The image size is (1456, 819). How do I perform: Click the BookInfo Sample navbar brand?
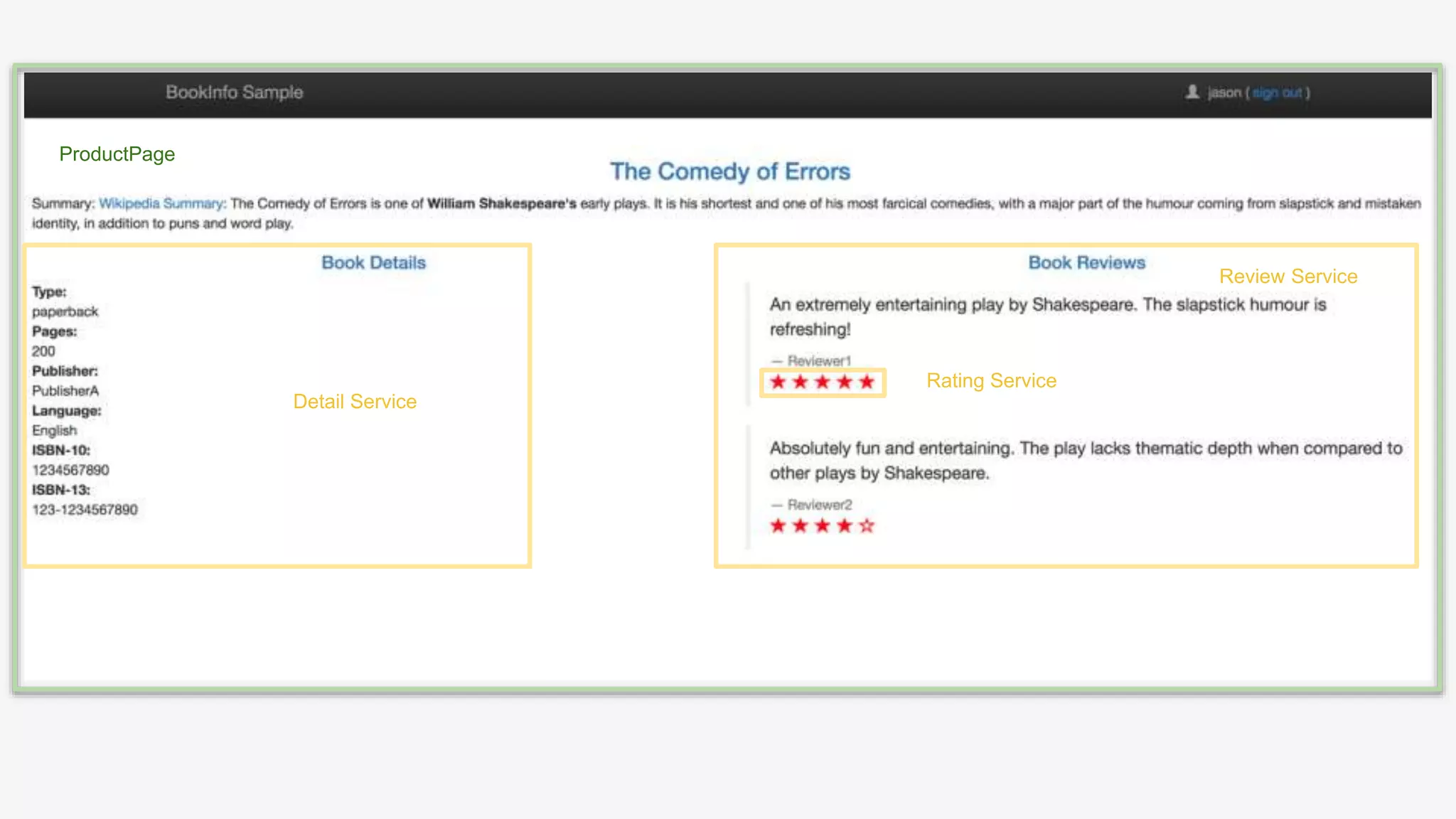point(234,92)
